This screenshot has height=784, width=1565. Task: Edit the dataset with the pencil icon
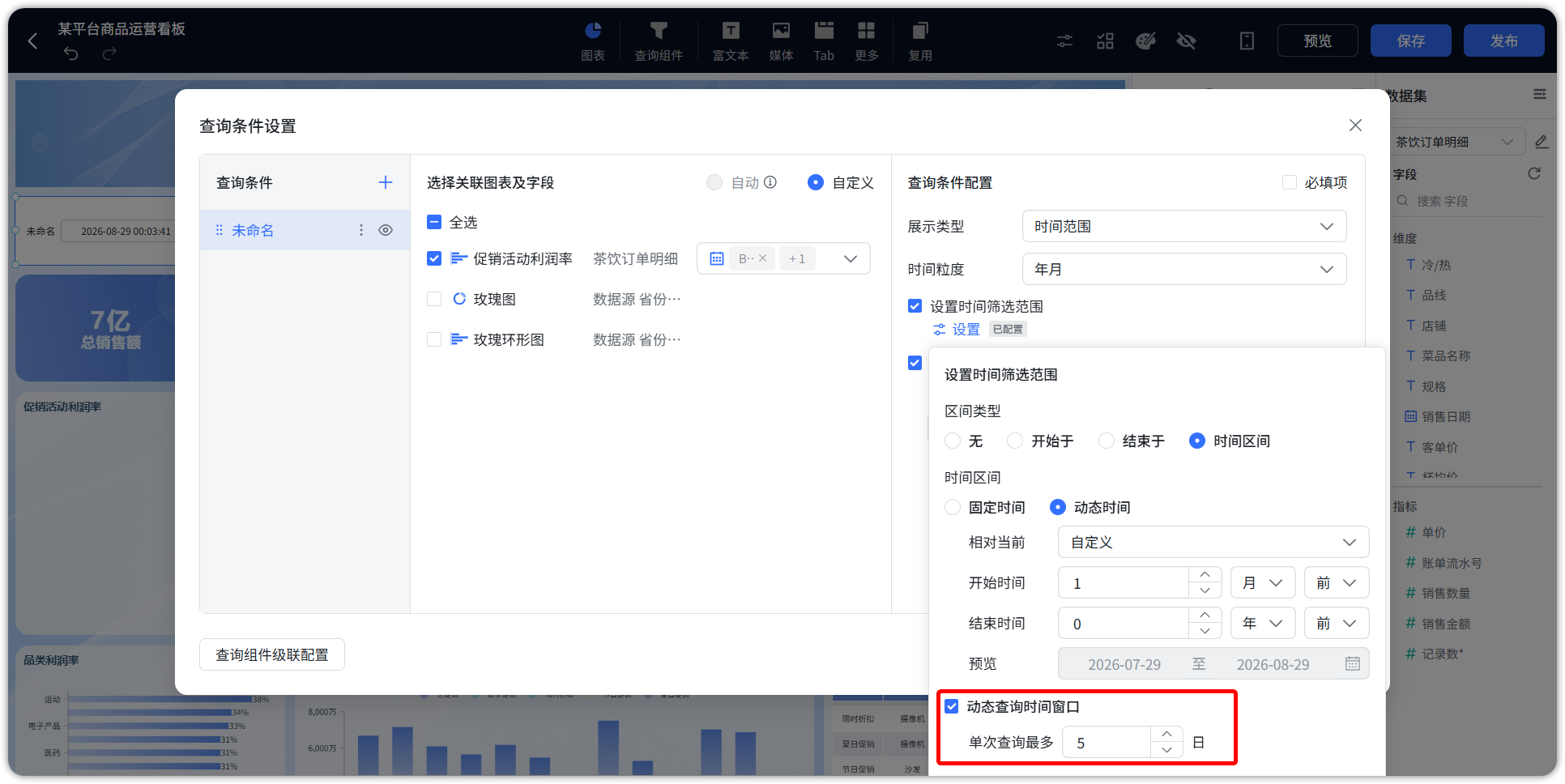(x=1541, y=142)
